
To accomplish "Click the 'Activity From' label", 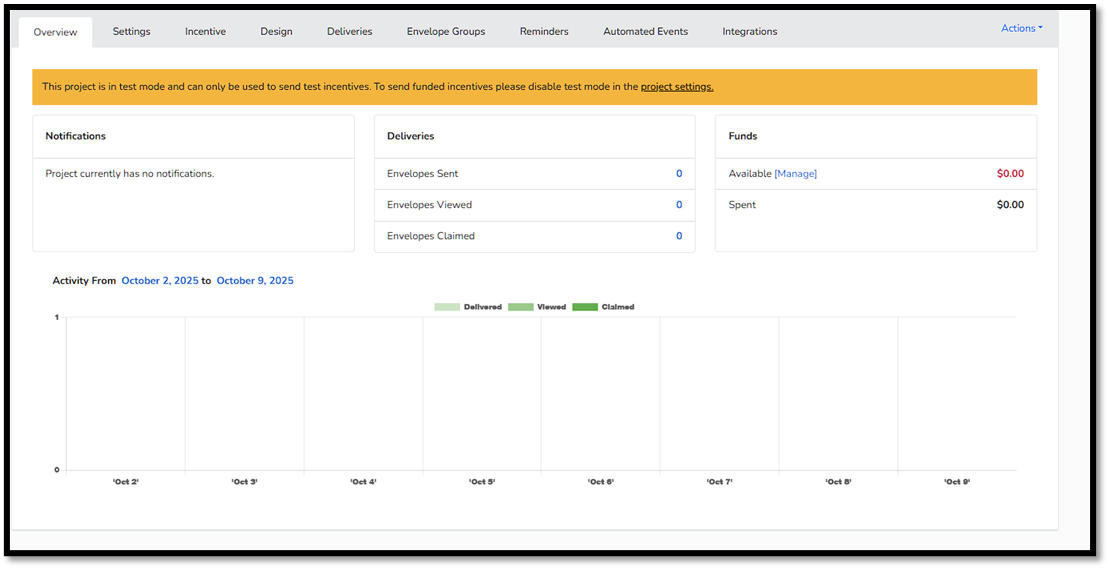I will click(84, 281).
